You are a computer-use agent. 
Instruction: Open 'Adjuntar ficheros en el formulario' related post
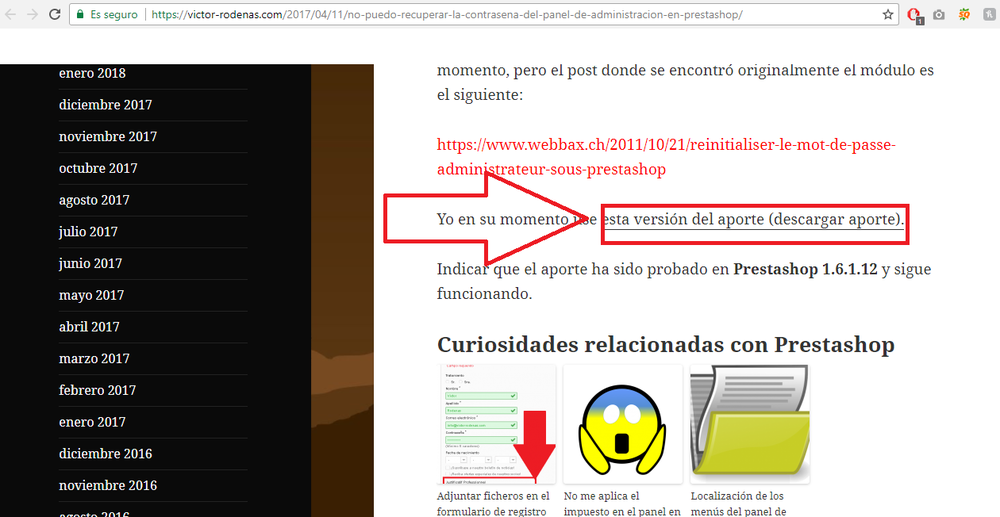tap(494, 504)
